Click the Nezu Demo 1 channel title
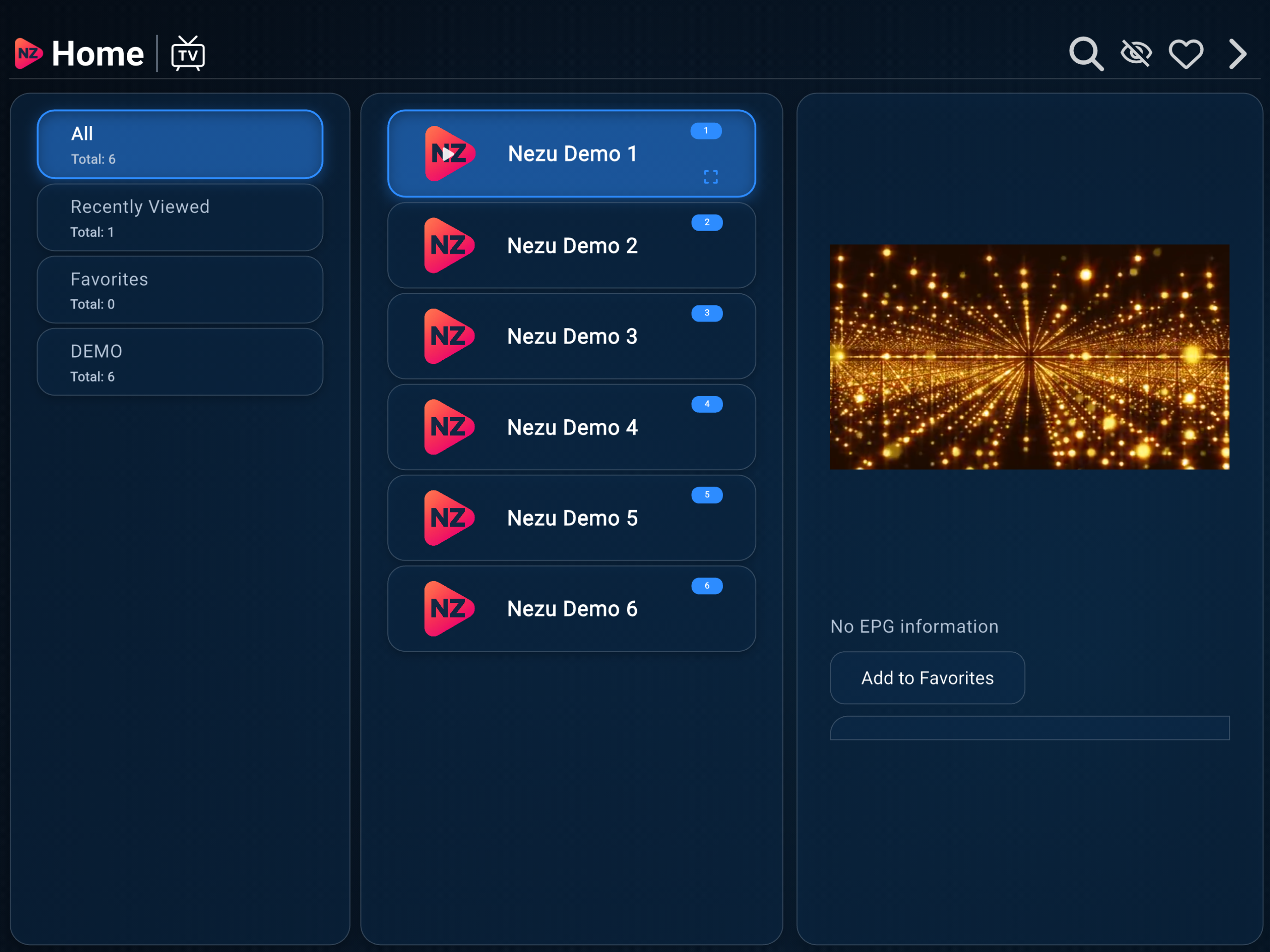The width and height of the screenshot is (1270, 952). click(x=572, y=154)
